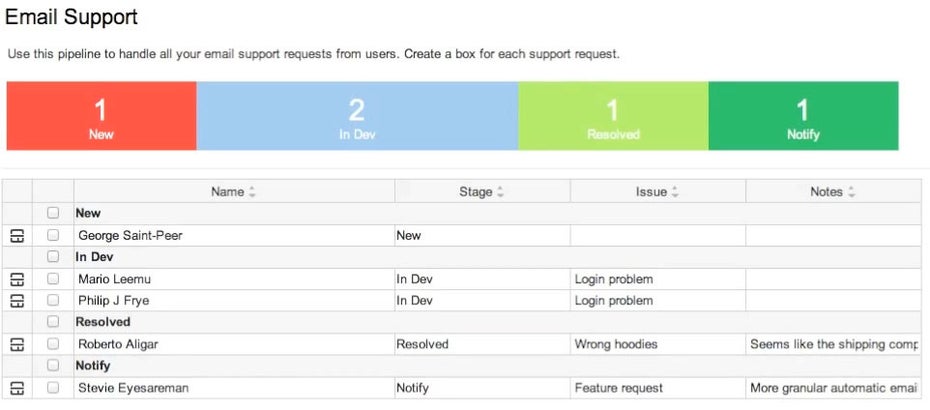930x410 pixels.
Task: Check the Mario Leemu row checkbox
Action: coord(53,278)
